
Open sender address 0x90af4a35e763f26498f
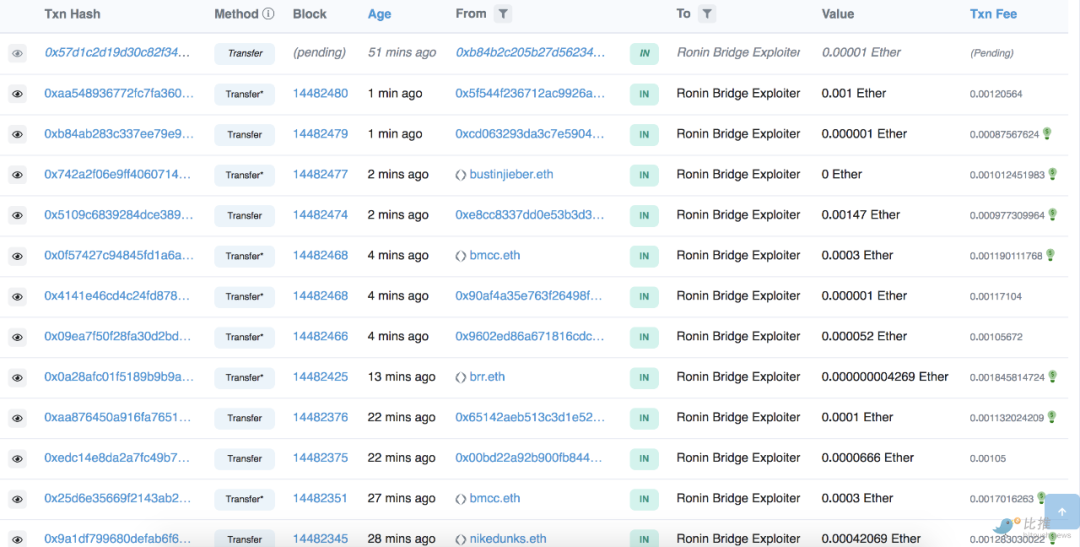pyautogui.click(x=528, y=296)
